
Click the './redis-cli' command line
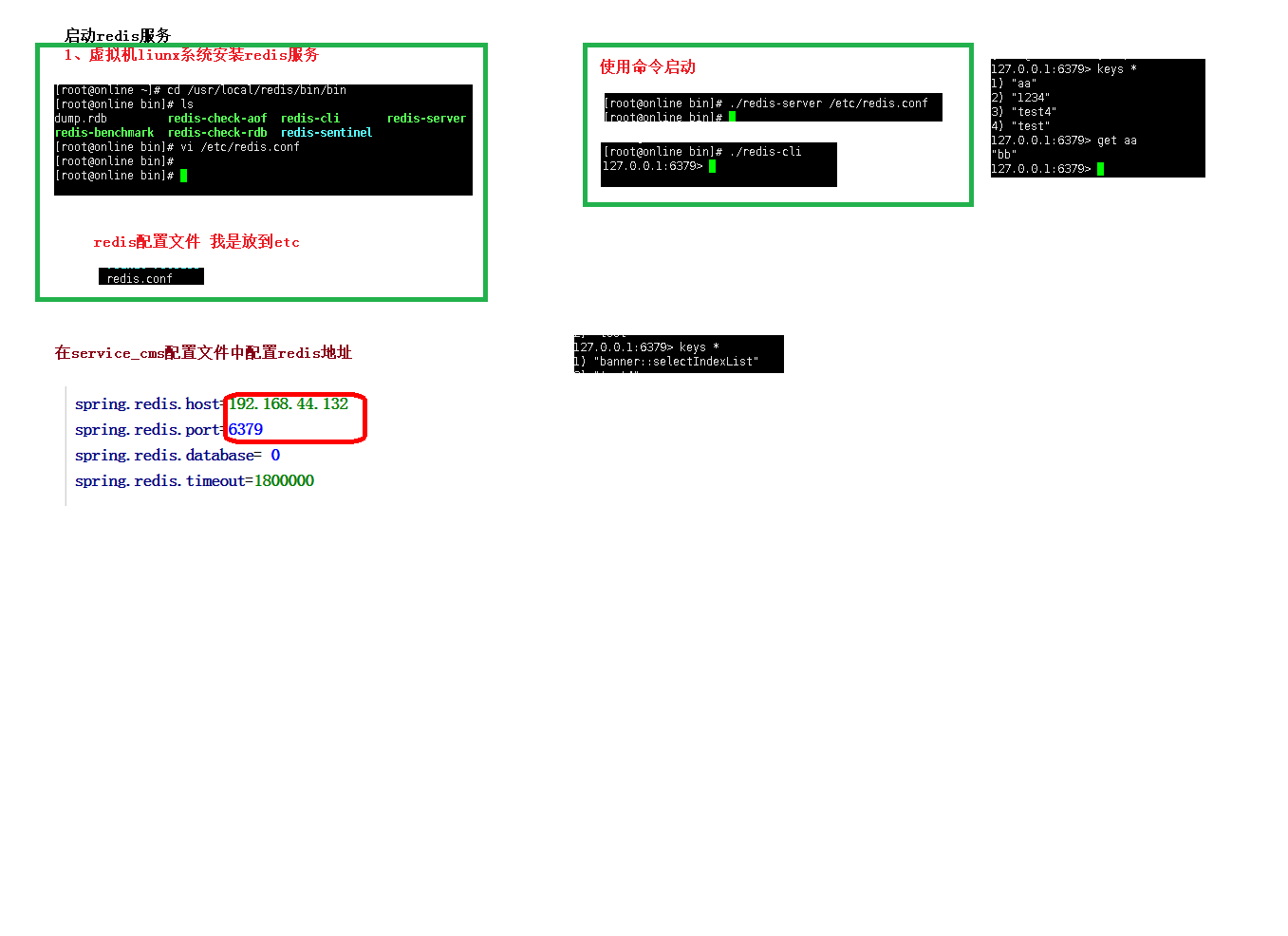pos(702,152)
